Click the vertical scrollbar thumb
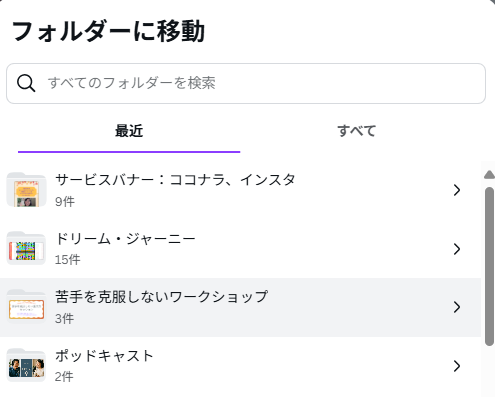This screenshot has height=397, width=495. pyautogui.click(x=489, y=267)
